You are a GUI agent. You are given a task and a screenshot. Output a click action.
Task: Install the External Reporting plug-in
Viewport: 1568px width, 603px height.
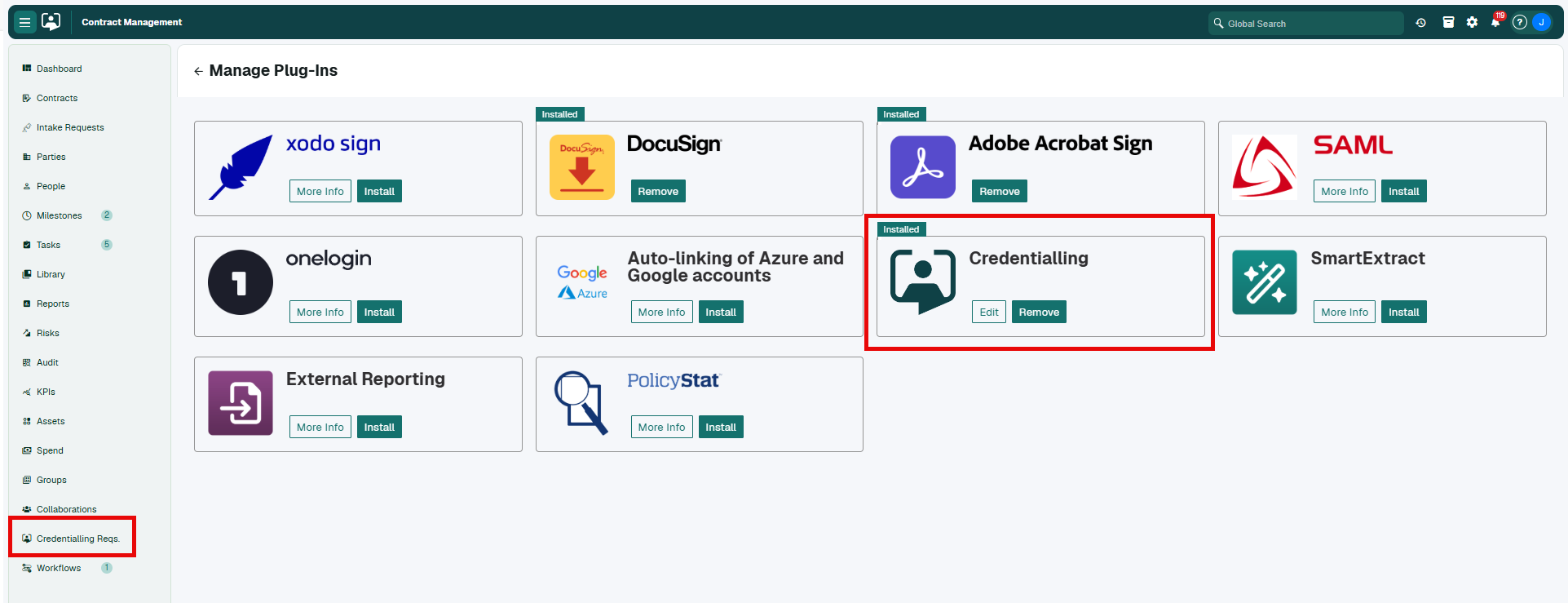click(x=379, y=427)
